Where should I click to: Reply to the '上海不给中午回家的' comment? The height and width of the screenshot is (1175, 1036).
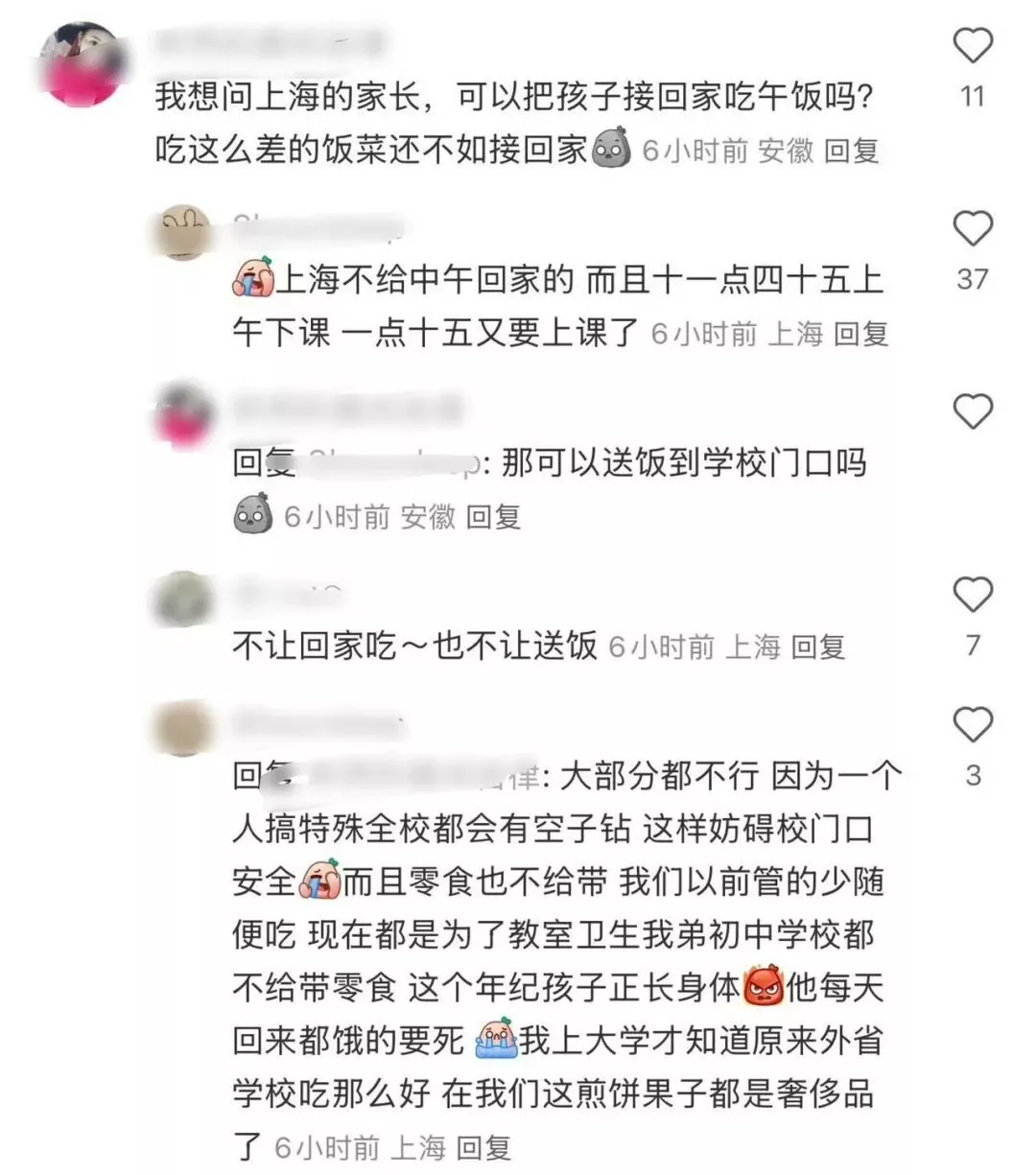tap(860, 334)
